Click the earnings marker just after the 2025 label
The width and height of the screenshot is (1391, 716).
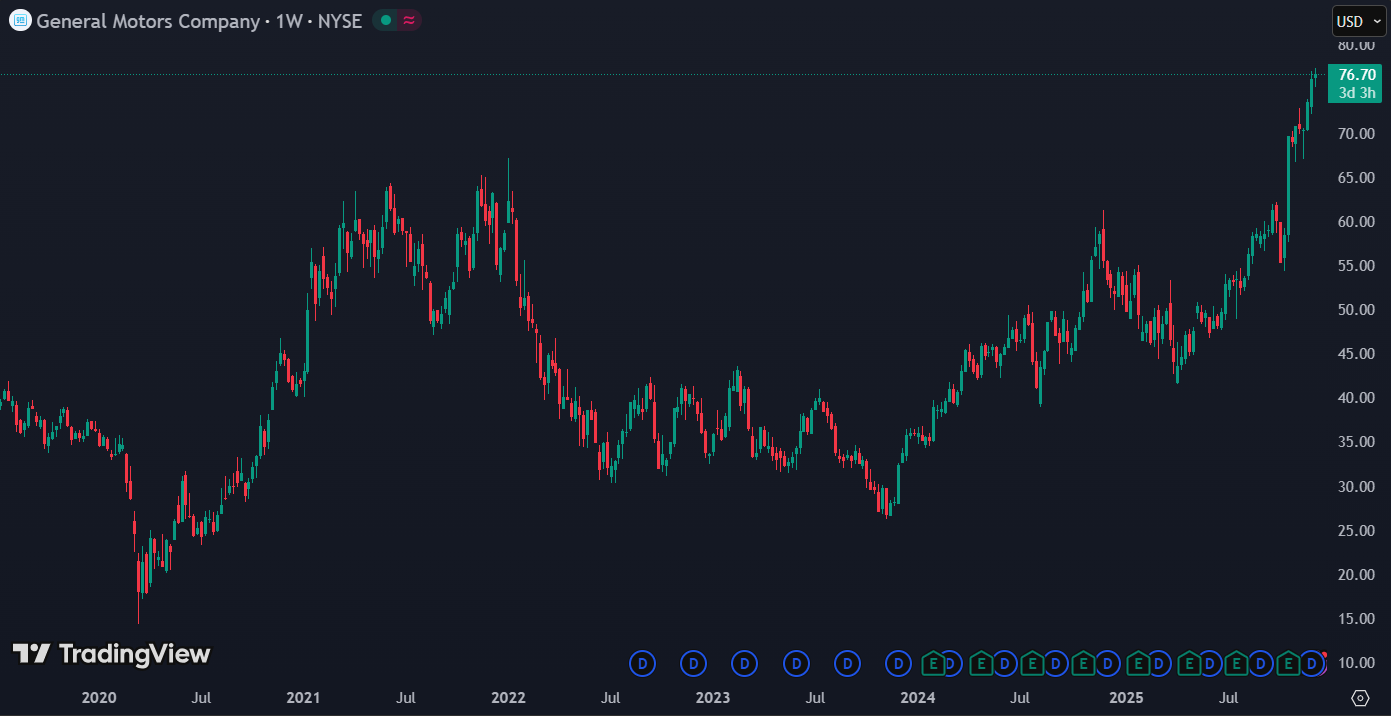[1138, 662]
